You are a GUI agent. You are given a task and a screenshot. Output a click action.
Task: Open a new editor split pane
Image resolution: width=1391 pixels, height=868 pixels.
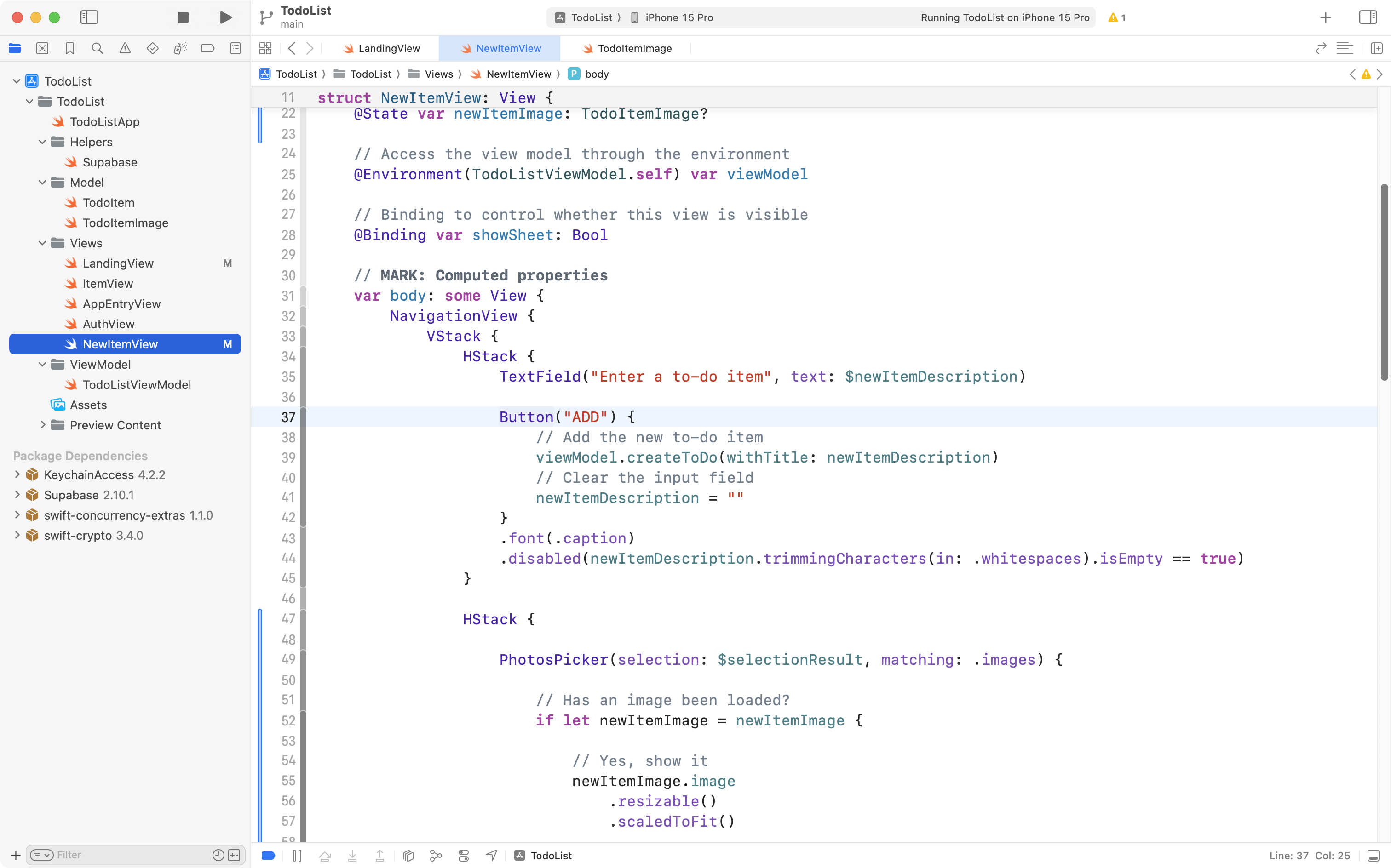pos(1377,48)
